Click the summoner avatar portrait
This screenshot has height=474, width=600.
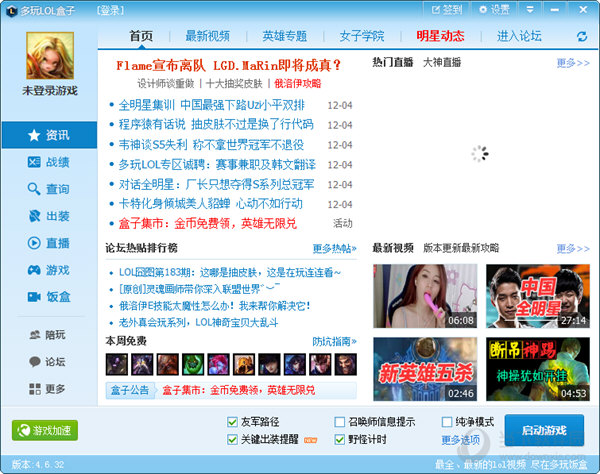[x=50, y=55]
